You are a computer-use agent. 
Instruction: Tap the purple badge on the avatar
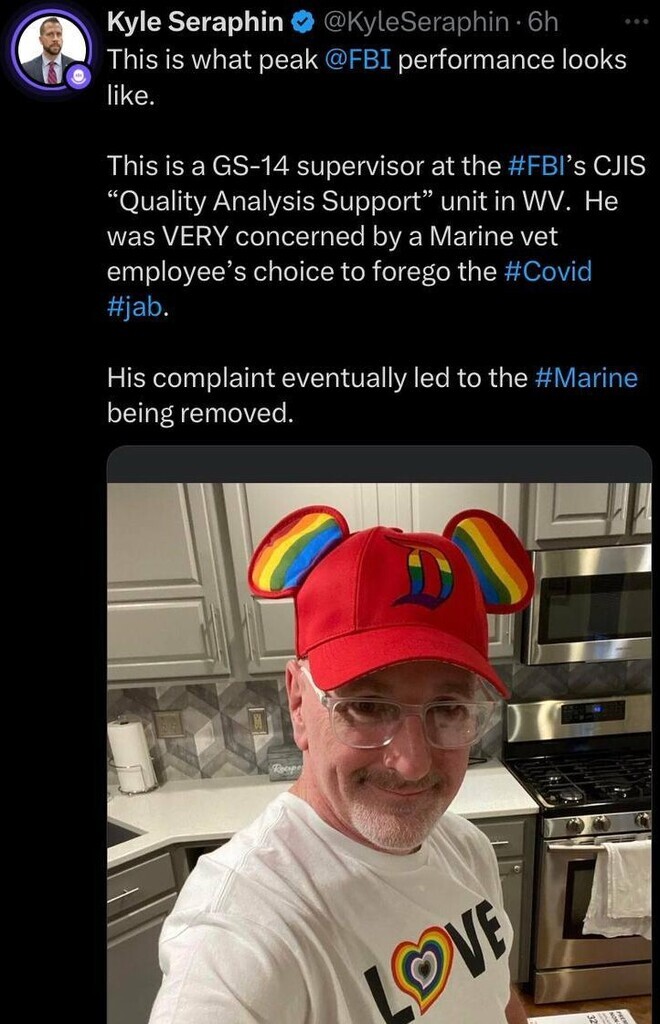click(79, 76)
